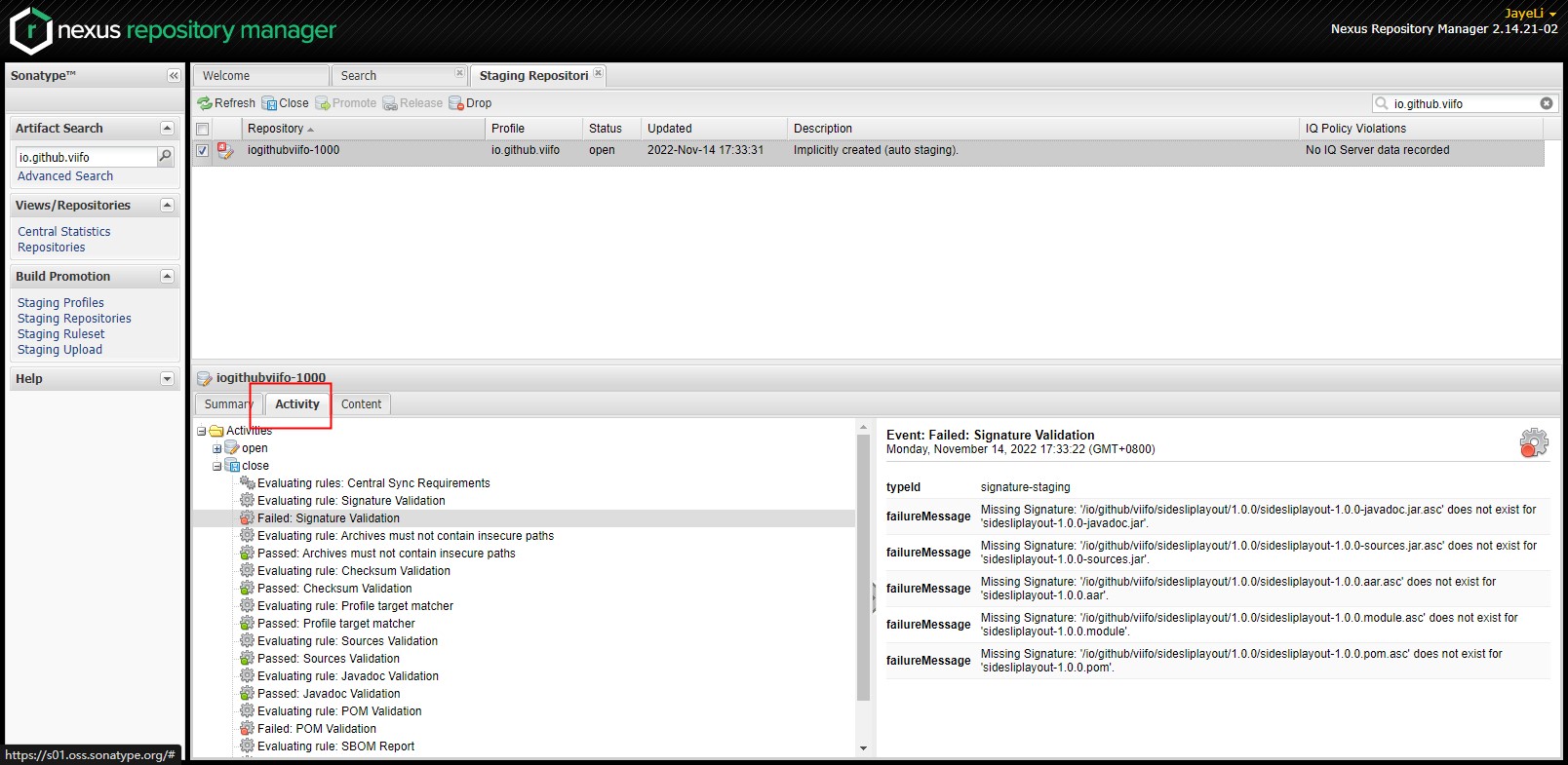
Task: Click the Passed: Profile target matcher icon
Action: pos(248,624)
